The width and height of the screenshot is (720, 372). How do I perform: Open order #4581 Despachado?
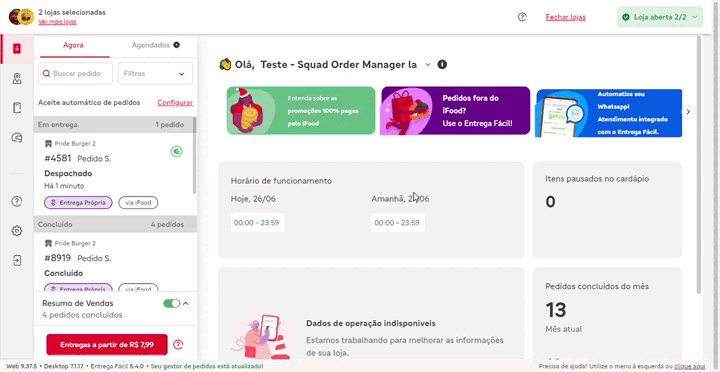[113, 174]
